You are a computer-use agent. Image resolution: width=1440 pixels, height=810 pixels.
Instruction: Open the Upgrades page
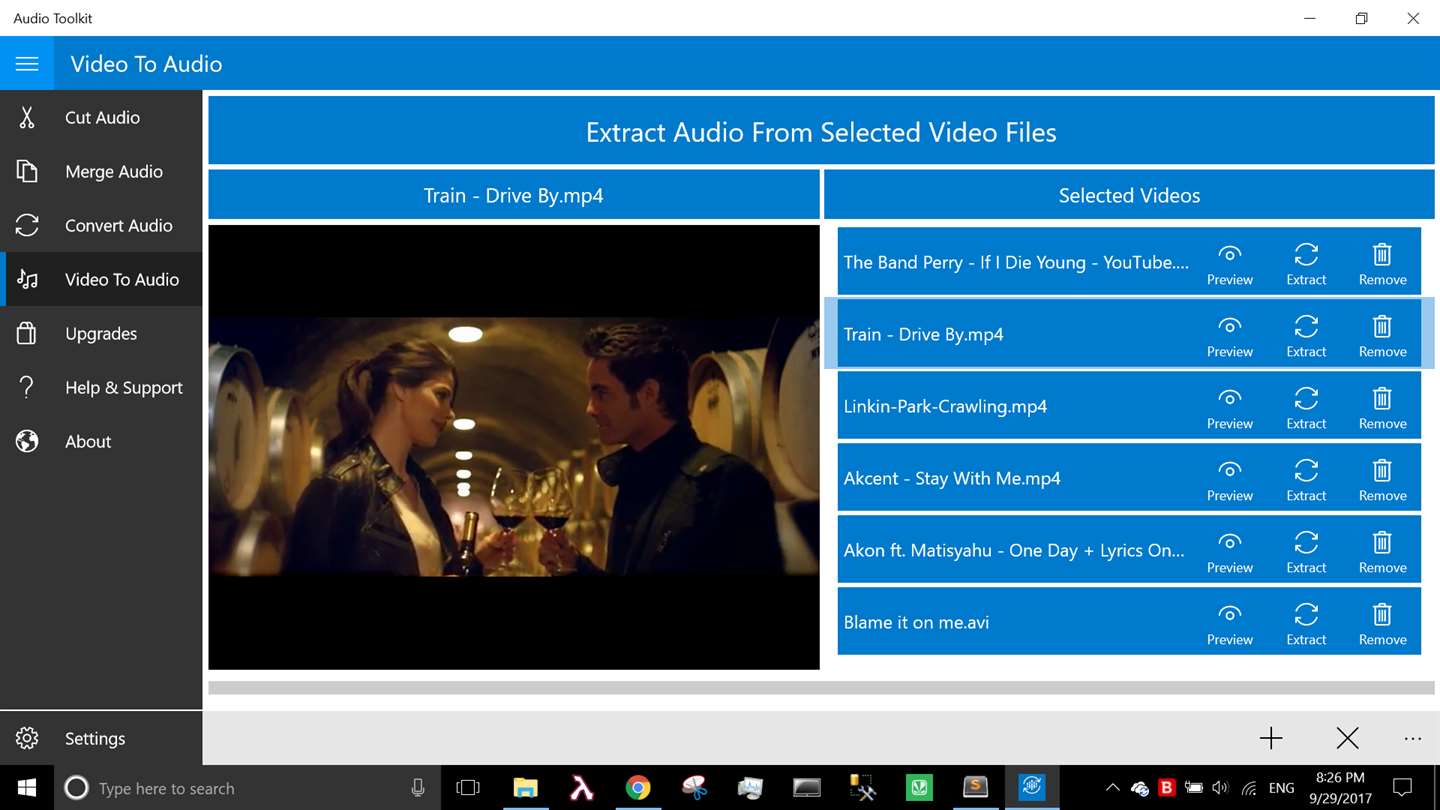(x=101, y=334)
